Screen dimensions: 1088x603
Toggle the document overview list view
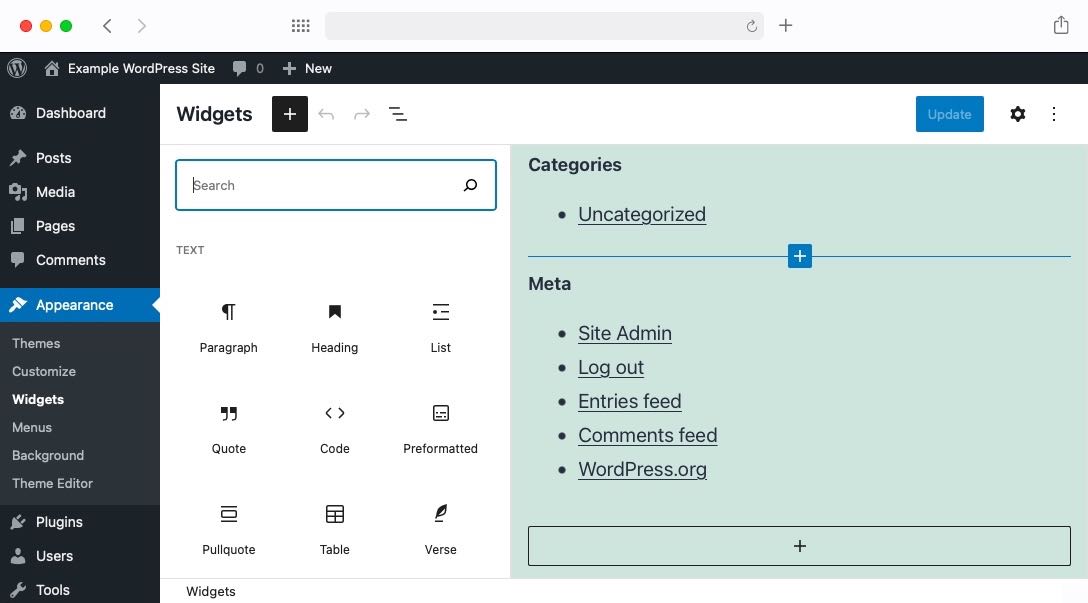[x=398, y=114]
